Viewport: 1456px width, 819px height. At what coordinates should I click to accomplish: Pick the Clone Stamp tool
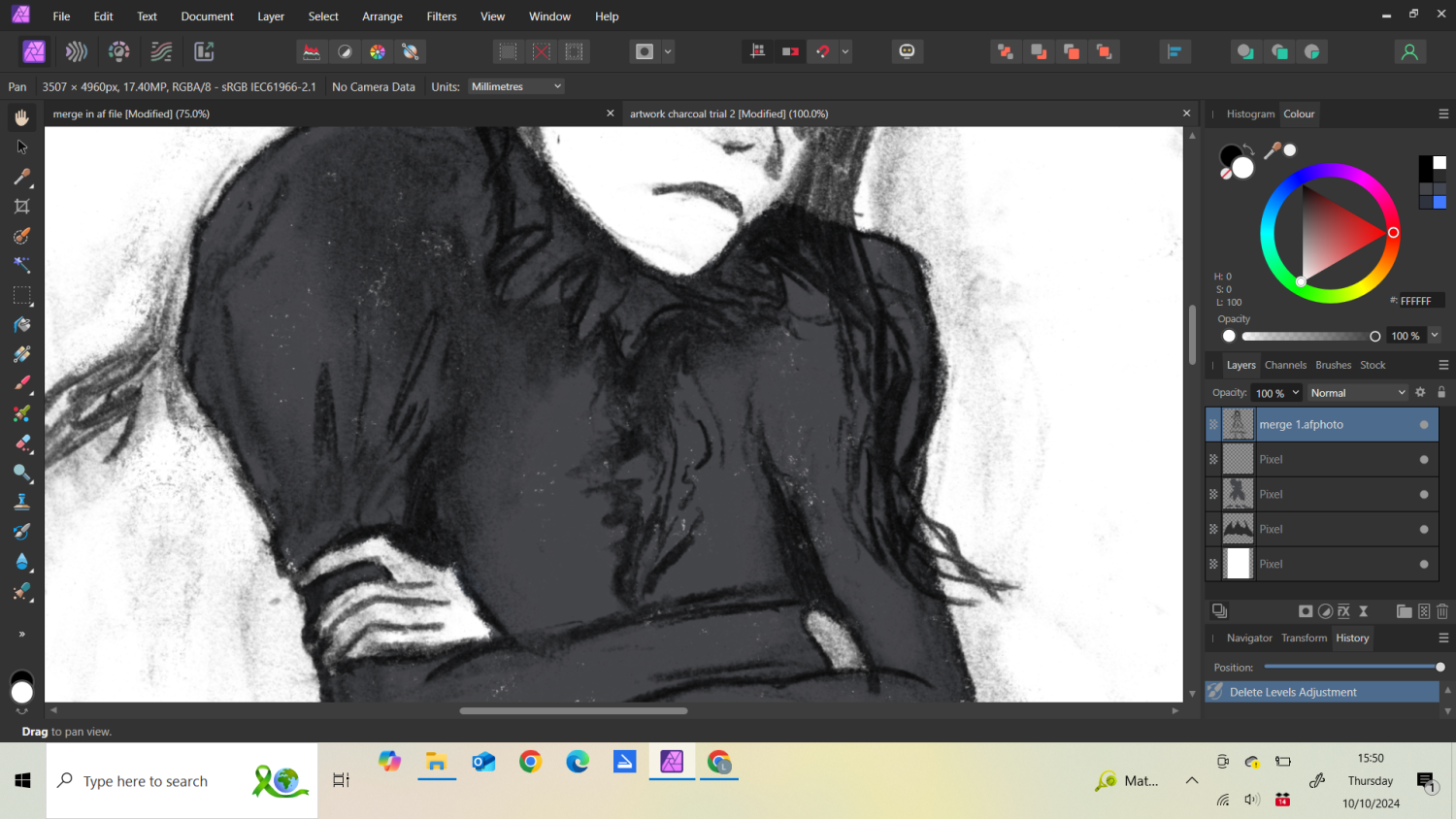tap(21, 503)
